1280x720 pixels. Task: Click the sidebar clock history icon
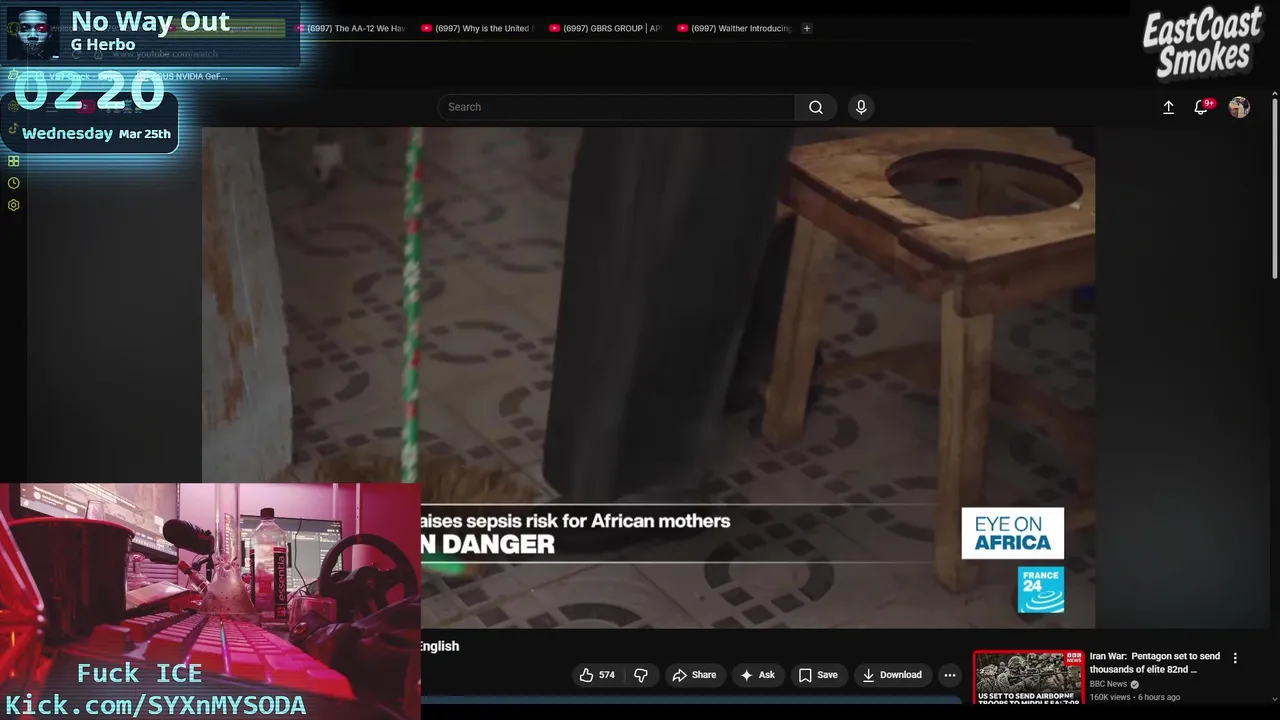[x=13, y=183]
